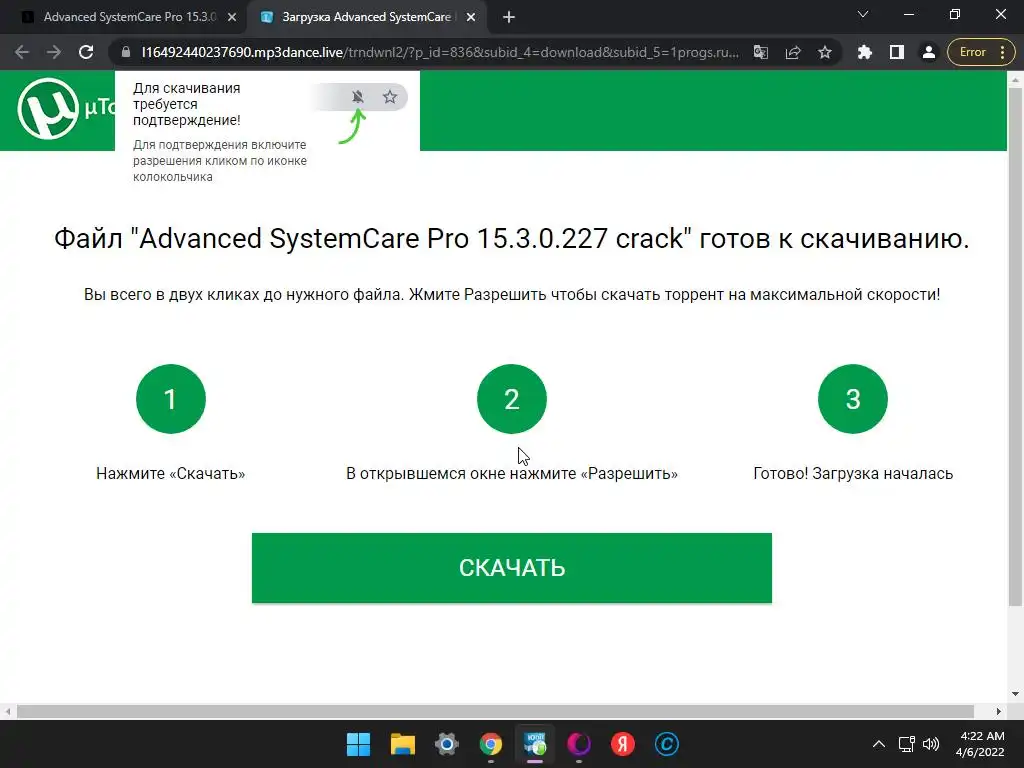1024x768 pixels.
Task: Click the 'Нажмите «Скачать»' step label
Action: click(170, 473)
